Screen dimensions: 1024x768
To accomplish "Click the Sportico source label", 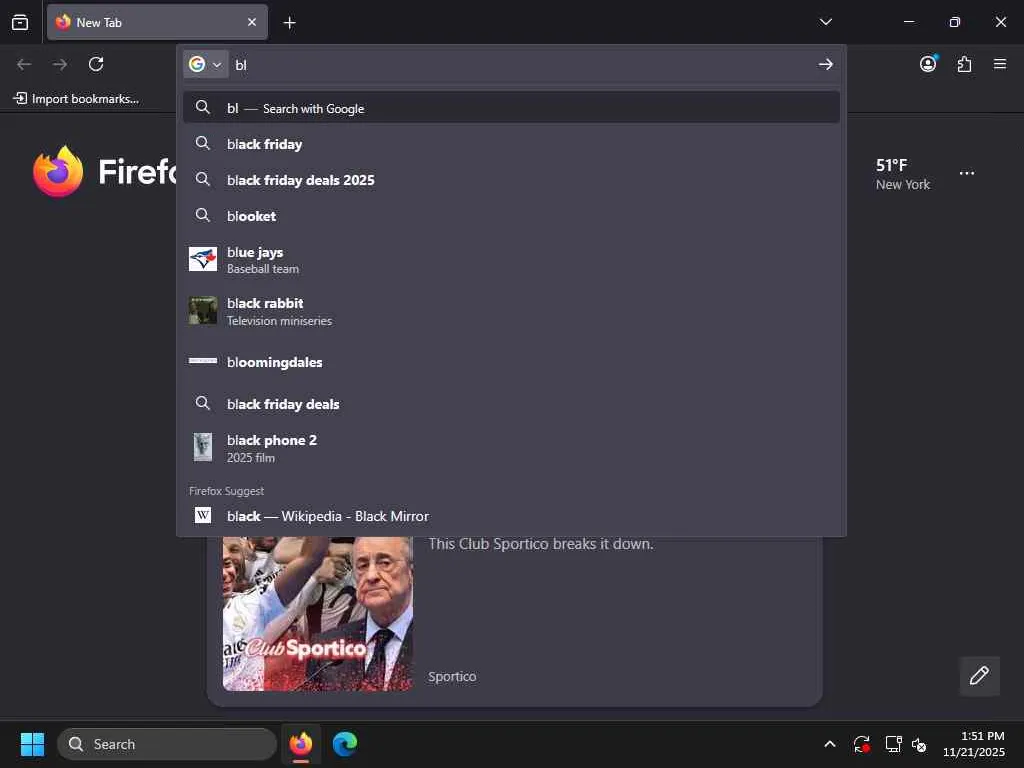I will [x=452, y=677].
